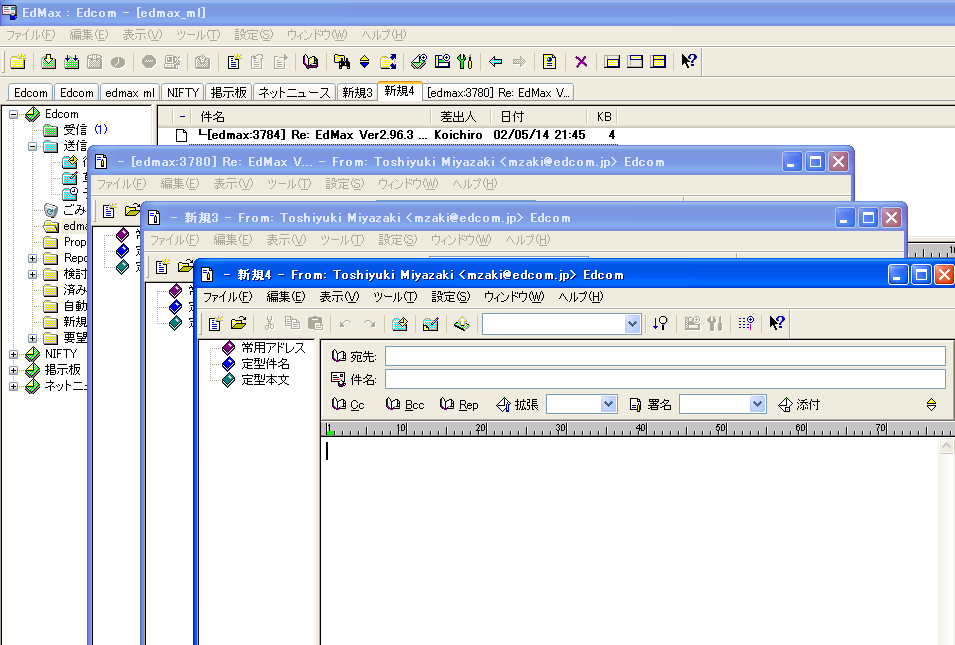Image resolution: width=955 pixels, height=645 pixels.
Task: Open 設定(S) menu in 新規4 window
Action: [x=451, y=297]
